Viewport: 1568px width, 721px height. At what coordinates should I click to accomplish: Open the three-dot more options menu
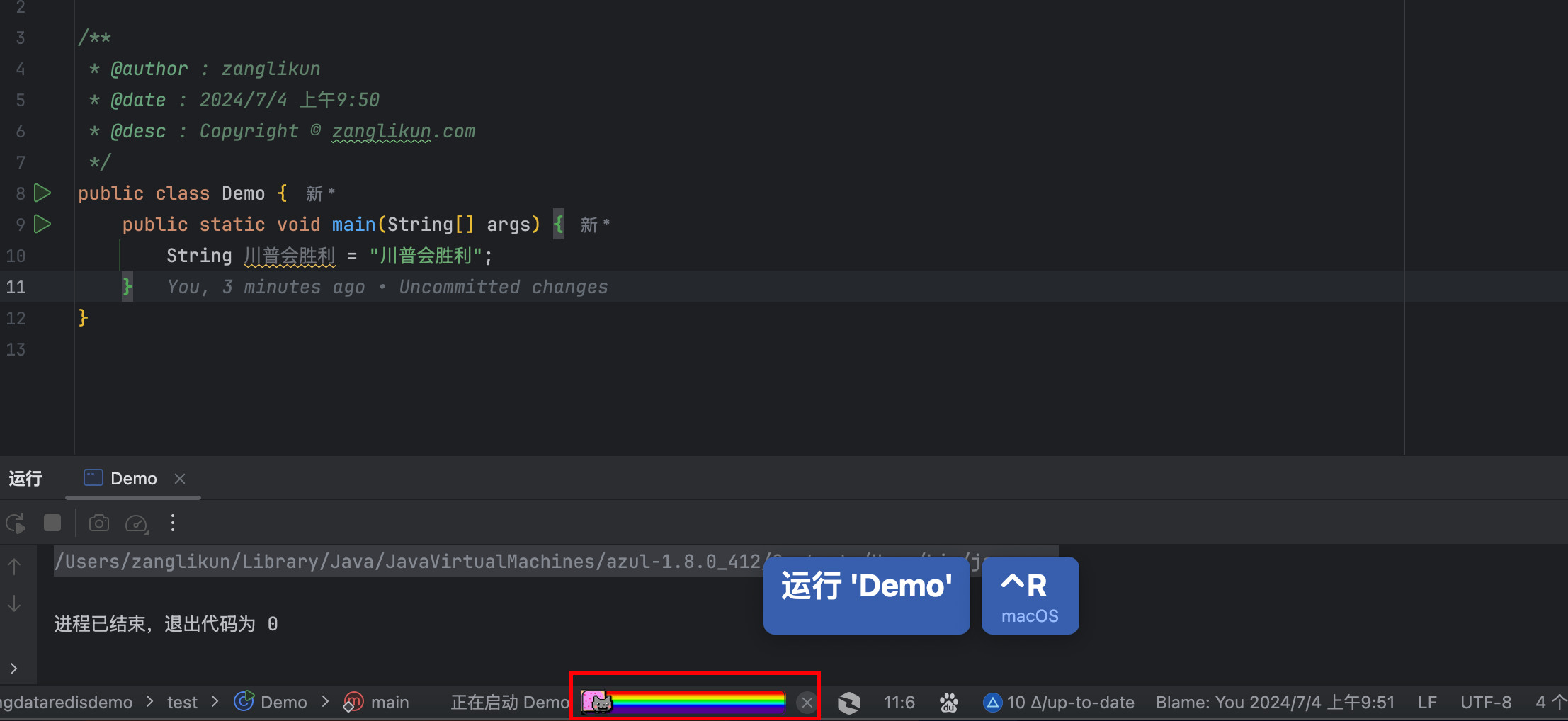click(x=173, y=523)
